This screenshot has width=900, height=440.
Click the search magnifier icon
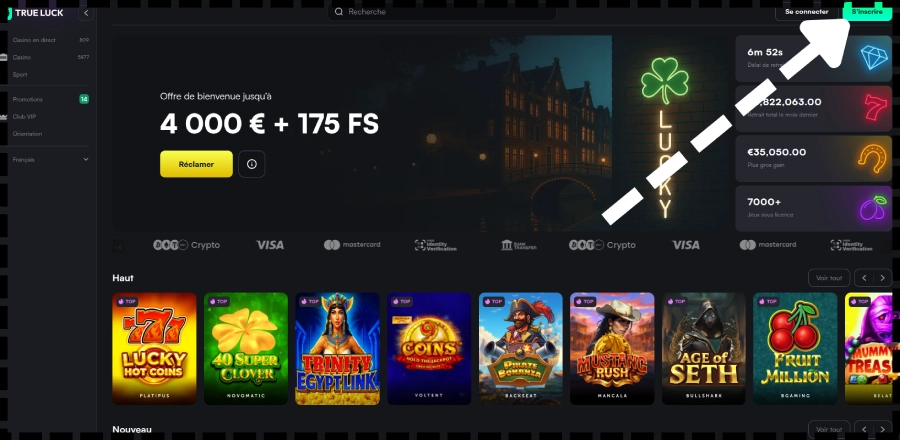click(x=339, y=11)
